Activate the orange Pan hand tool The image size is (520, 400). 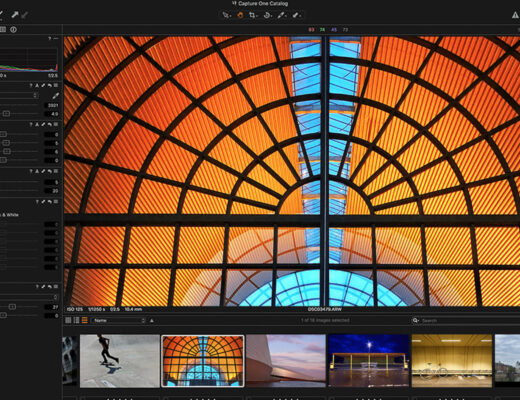(240, 15)
